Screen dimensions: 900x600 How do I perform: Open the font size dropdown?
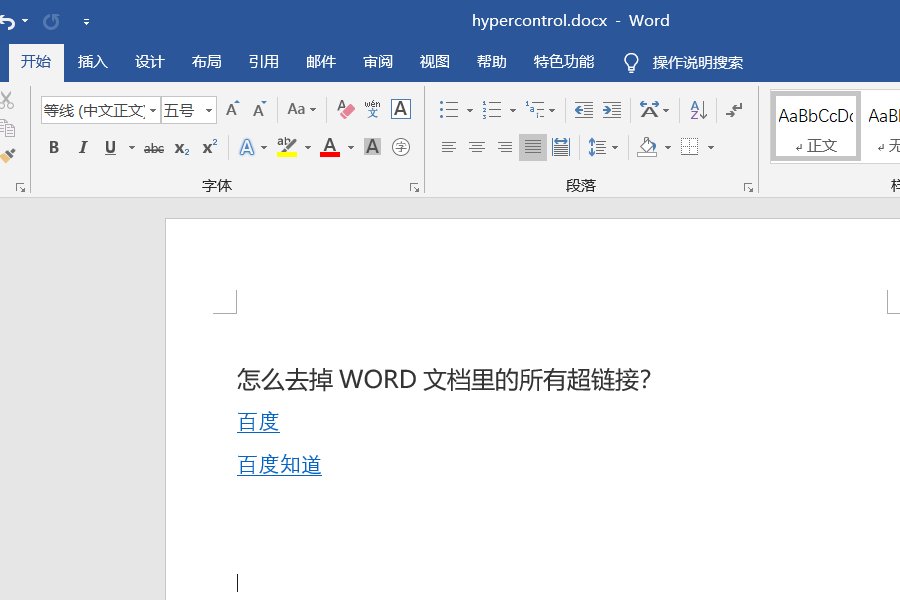point(210,110)
